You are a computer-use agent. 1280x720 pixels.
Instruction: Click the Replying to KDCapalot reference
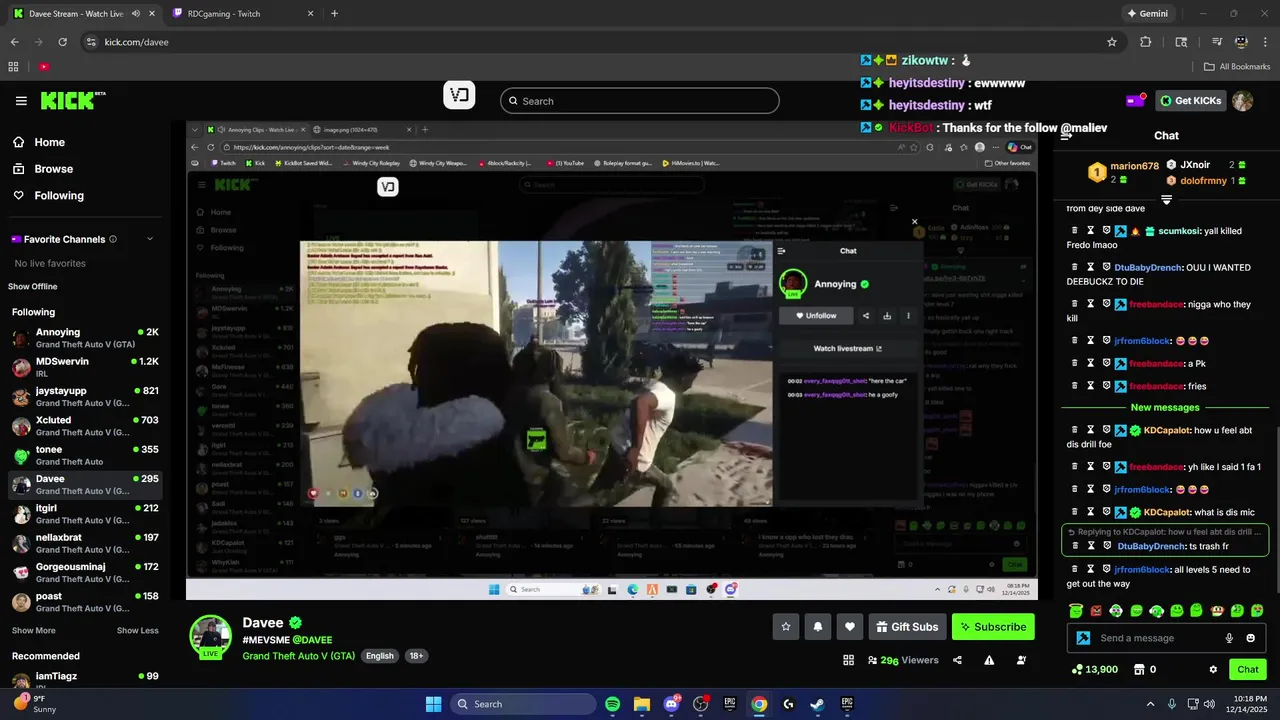point(1165,532)
